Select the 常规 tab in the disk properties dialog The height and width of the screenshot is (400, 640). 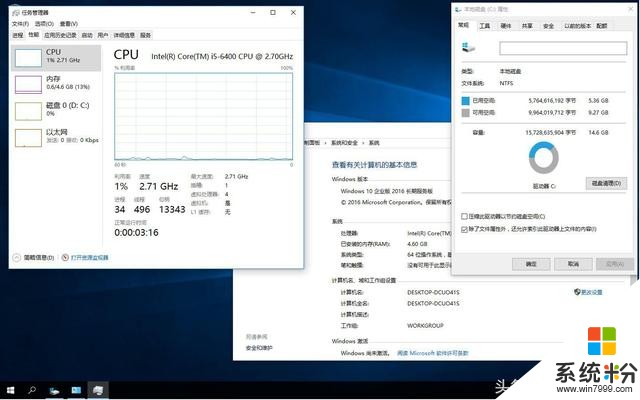463,25
